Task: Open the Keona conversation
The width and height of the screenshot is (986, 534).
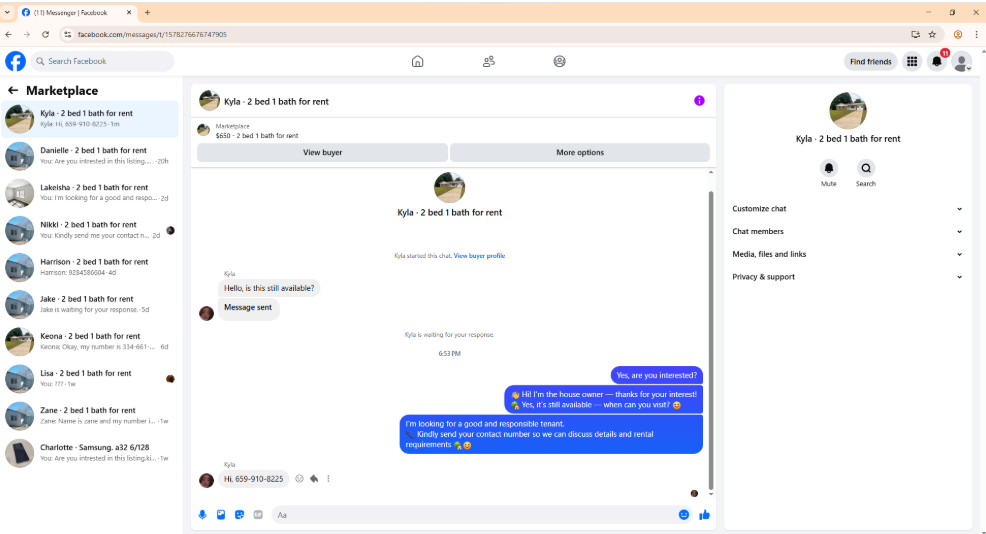Action: (91, 342)
